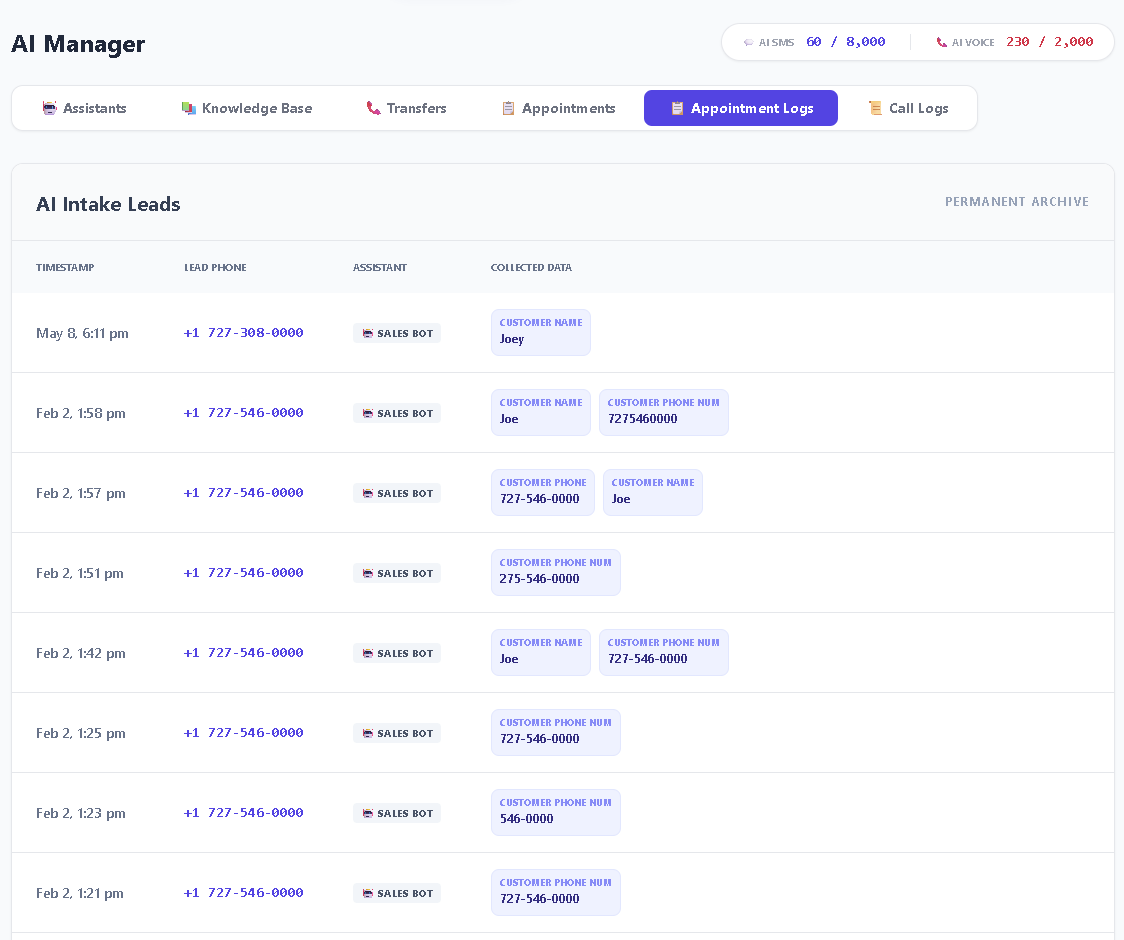The width and height of the screenshot is (1124, 940).
Task: Open lead phone in Feb 2, 1:42 pm row
Action: pyautogui.click(x=244, y=653)
